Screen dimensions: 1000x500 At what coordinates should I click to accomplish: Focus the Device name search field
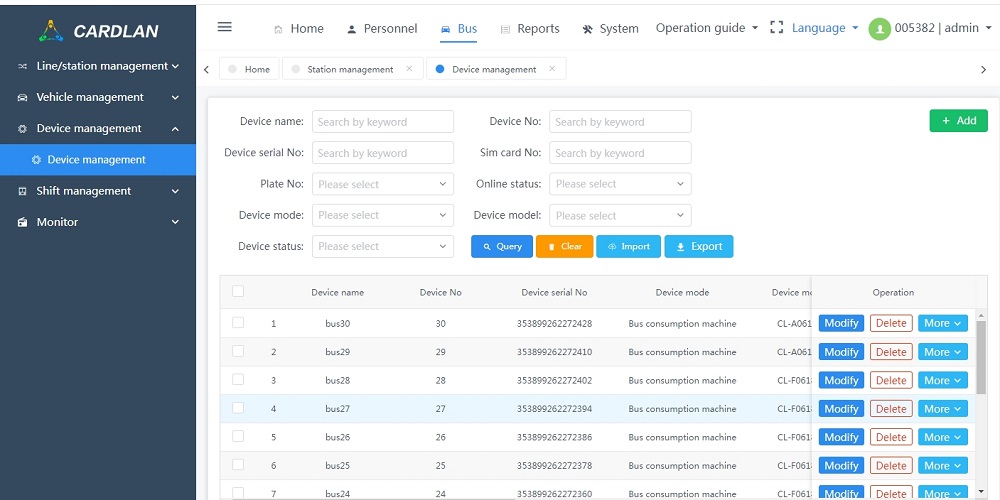[x=383, y=122]
